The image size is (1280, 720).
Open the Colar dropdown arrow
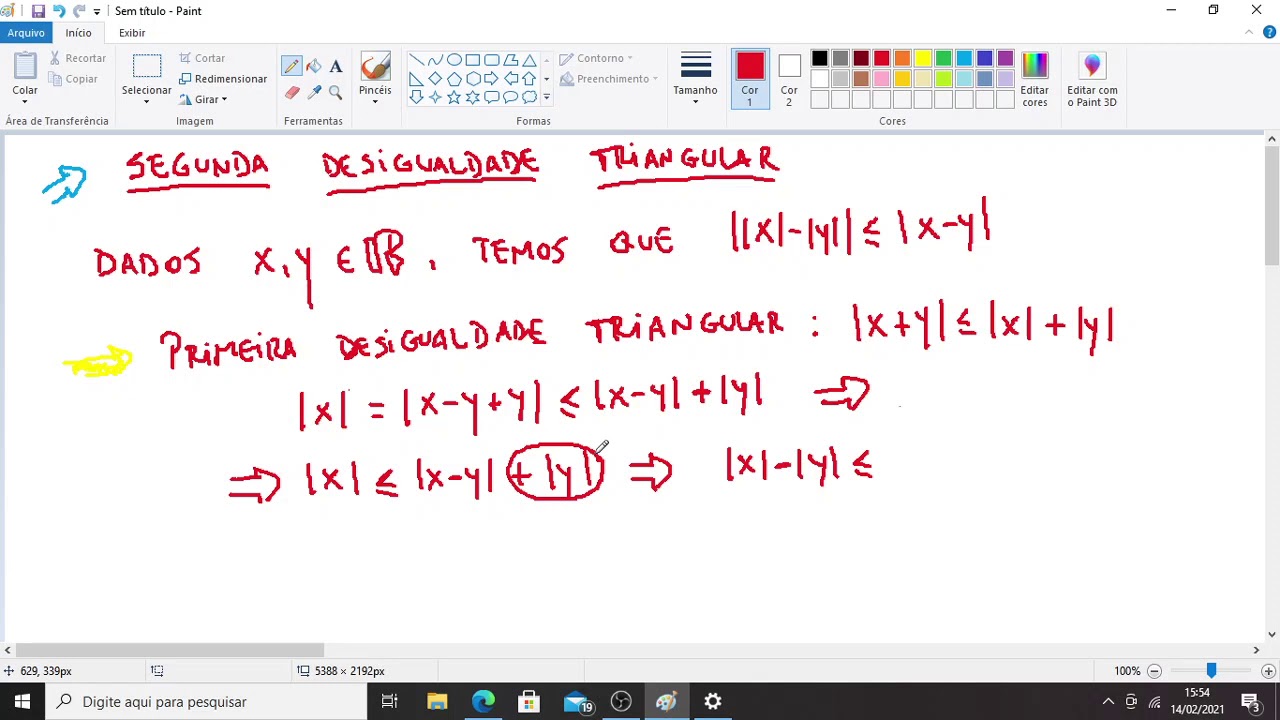click(25, 102)
